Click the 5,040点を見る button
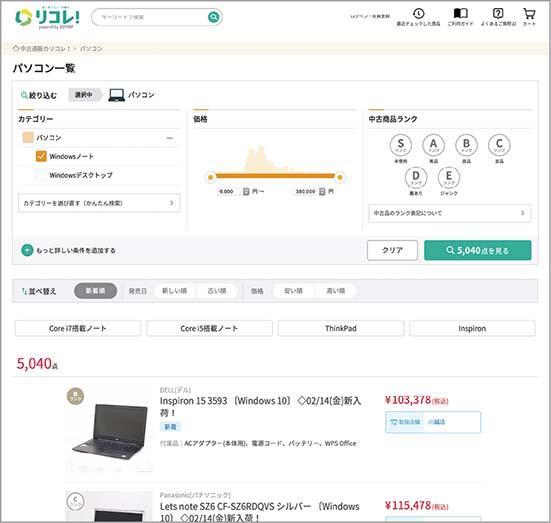551x523 pixels. (478, 250)
